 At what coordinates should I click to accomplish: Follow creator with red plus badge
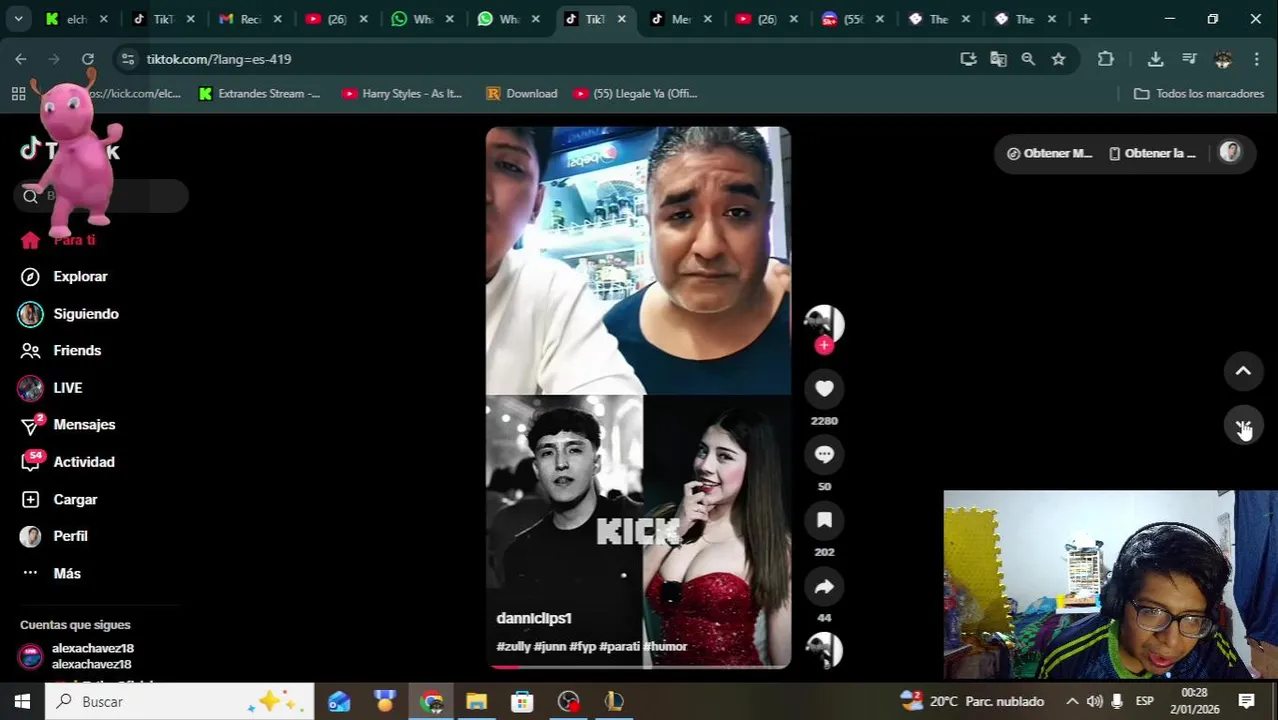[824, 345]
